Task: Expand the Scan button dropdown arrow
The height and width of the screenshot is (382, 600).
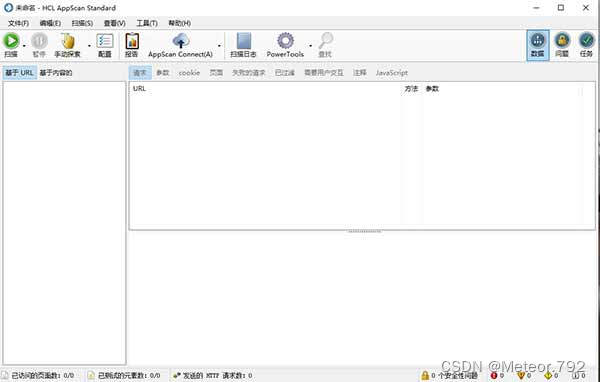Action: (x=24, y=46)
